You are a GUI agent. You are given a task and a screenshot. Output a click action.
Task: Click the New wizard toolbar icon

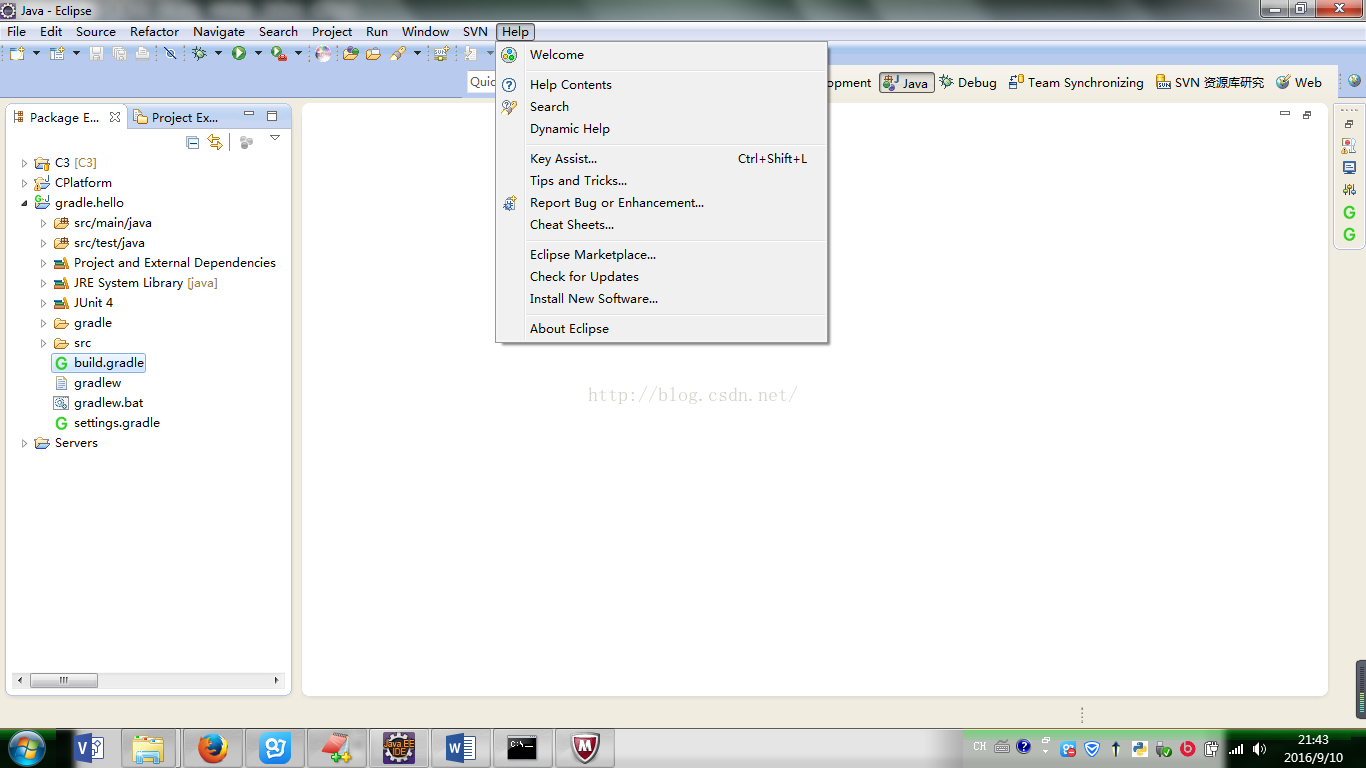pyautogui.click(x=18, y=54)
